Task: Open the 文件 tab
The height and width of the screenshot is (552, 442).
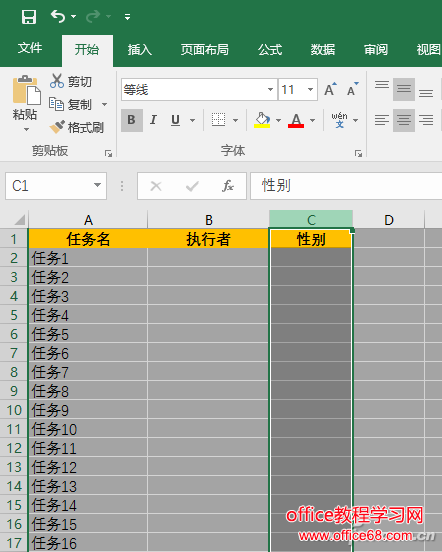Action: 30,48
